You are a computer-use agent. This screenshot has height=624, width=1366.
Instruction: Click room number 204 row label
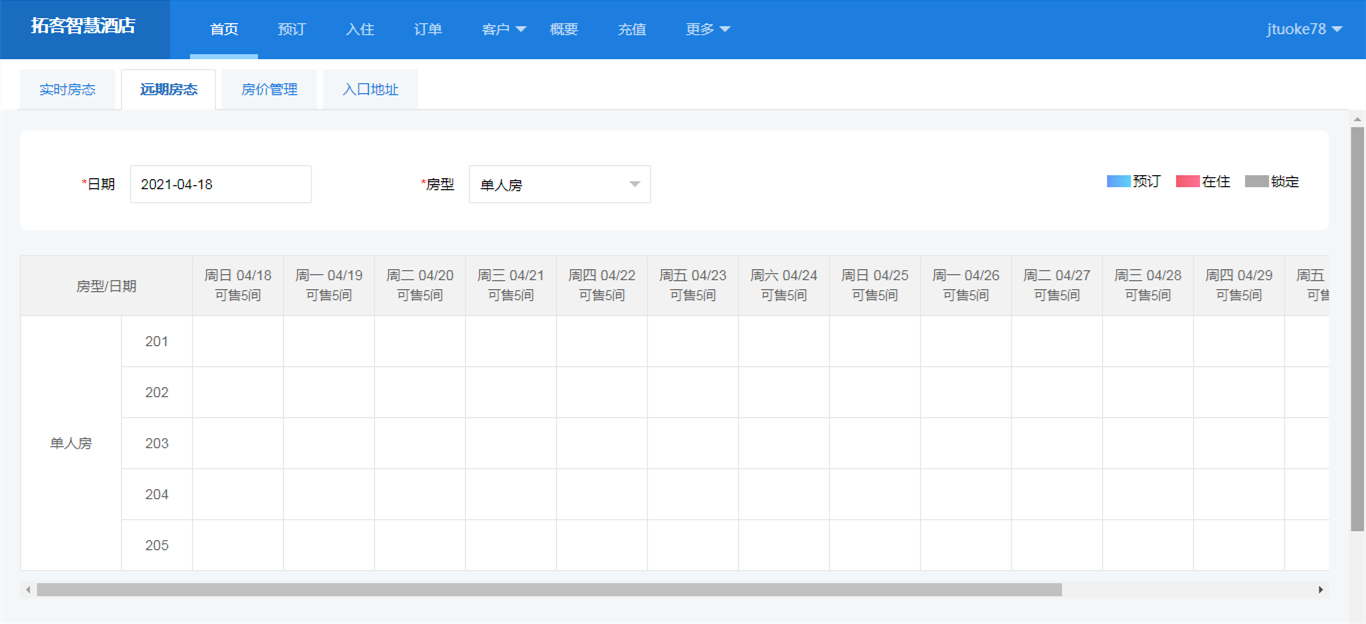point(157,494)
